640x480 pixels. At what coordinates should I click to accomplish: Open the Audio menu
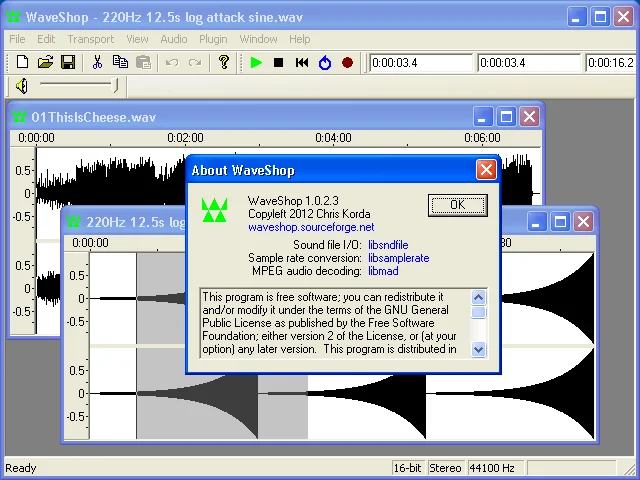click(x=173, y=39)
